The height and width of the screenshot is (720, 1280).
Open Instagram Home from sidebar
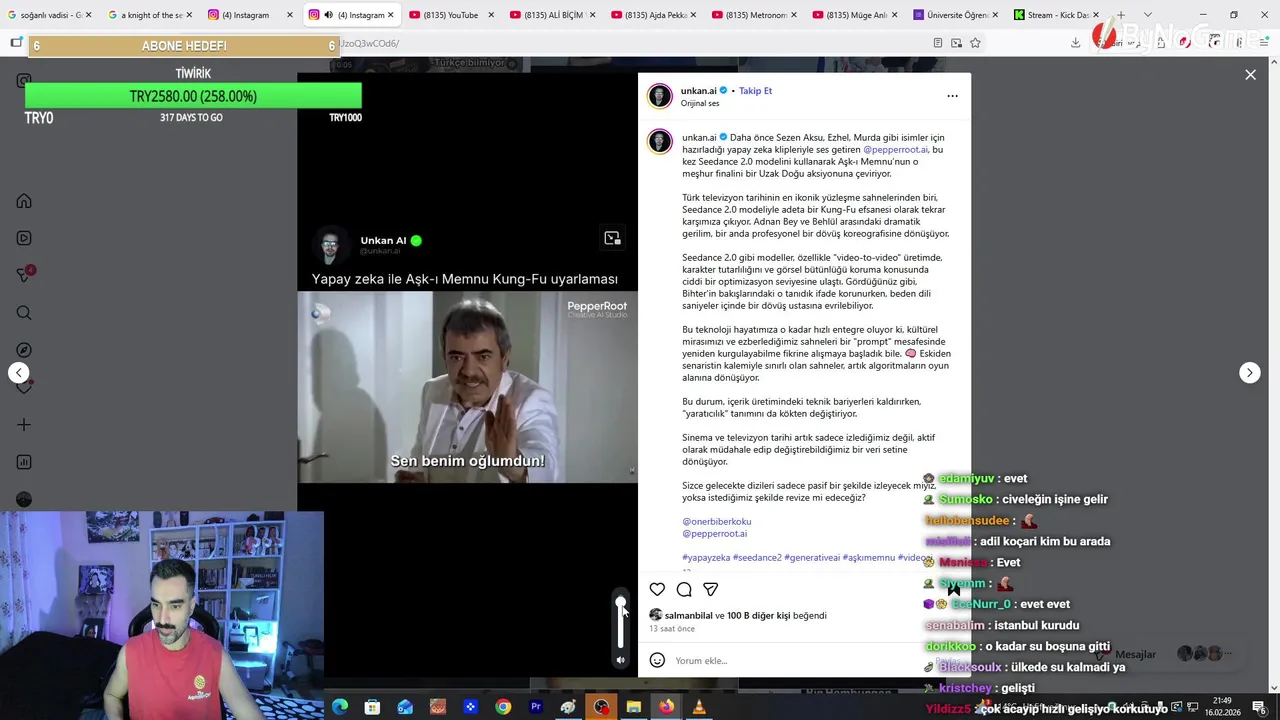(x=24, y=201)
